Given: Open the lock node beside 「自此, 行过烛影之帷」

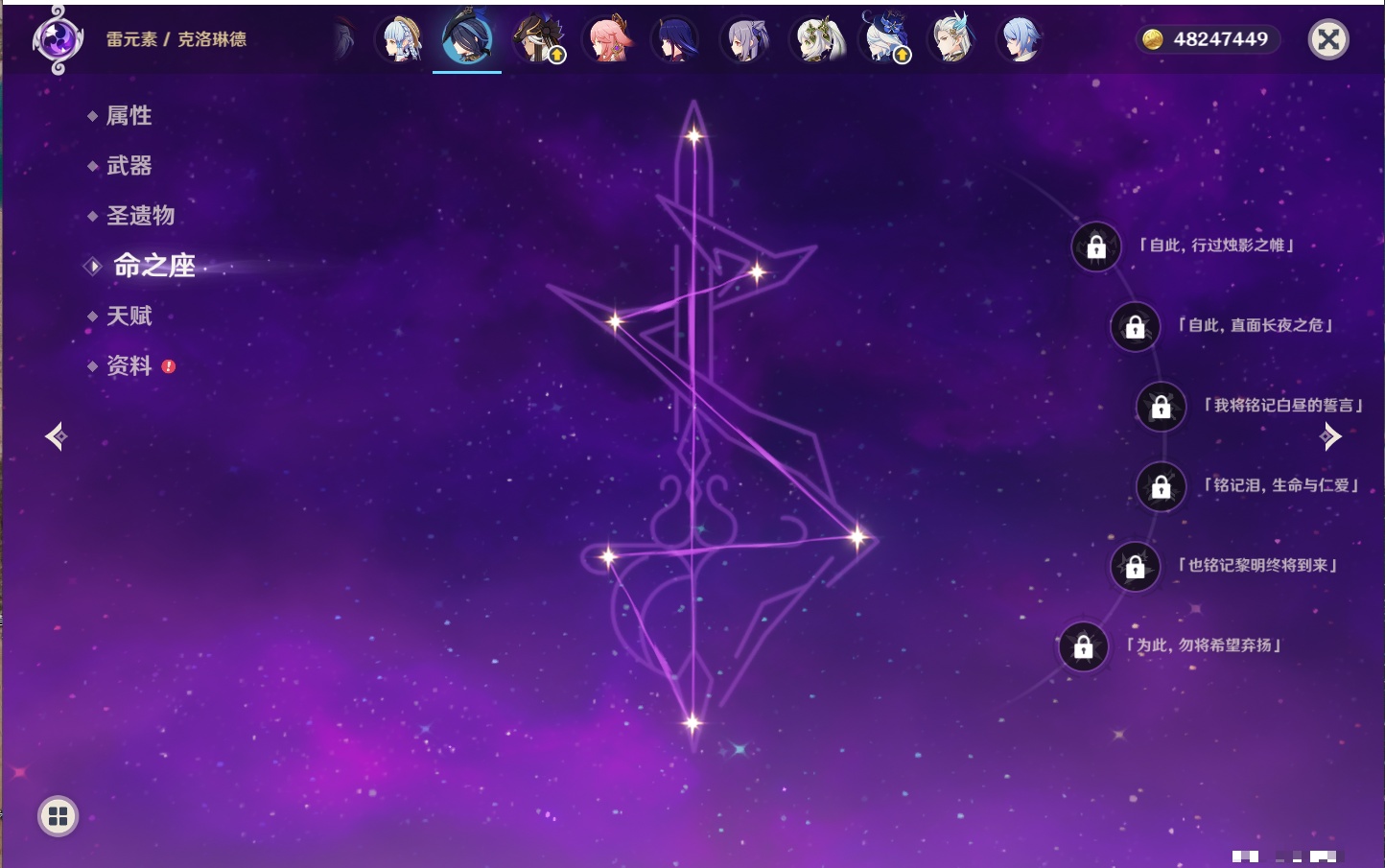Looking at the screenshot, I should [1096, 247].
